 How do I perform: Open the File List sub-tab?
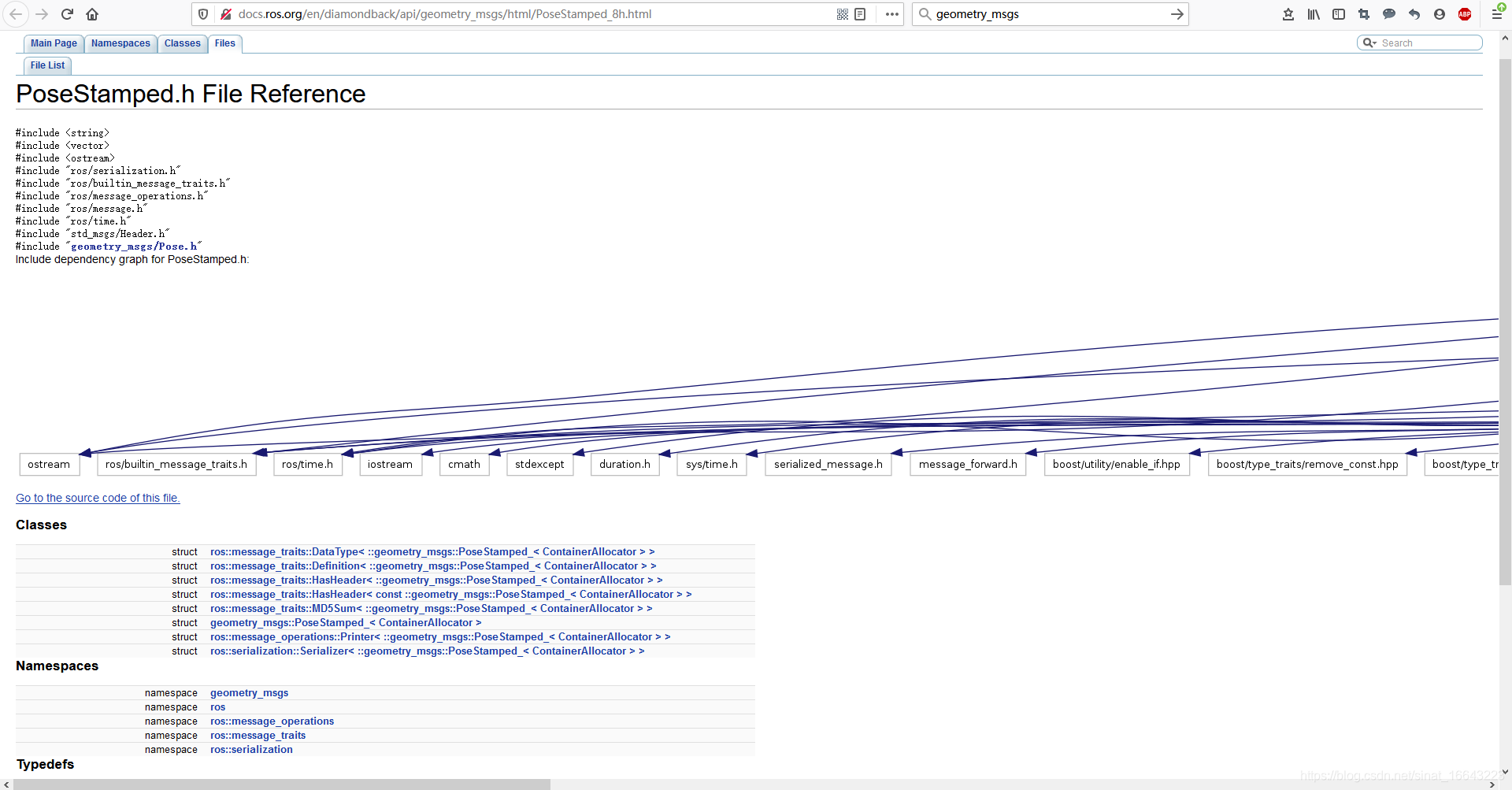pos(47,65)
